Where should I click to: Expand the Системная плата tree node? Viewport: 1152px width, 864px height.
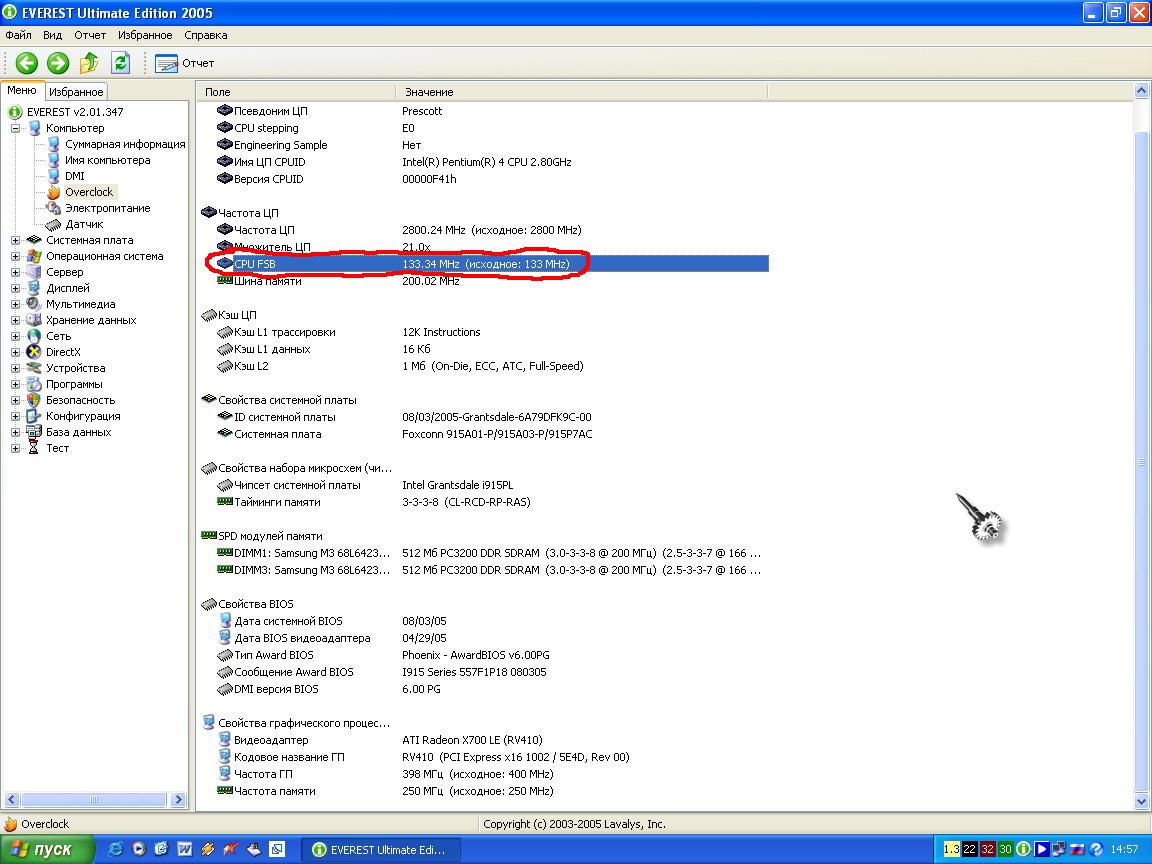point(15,240)
